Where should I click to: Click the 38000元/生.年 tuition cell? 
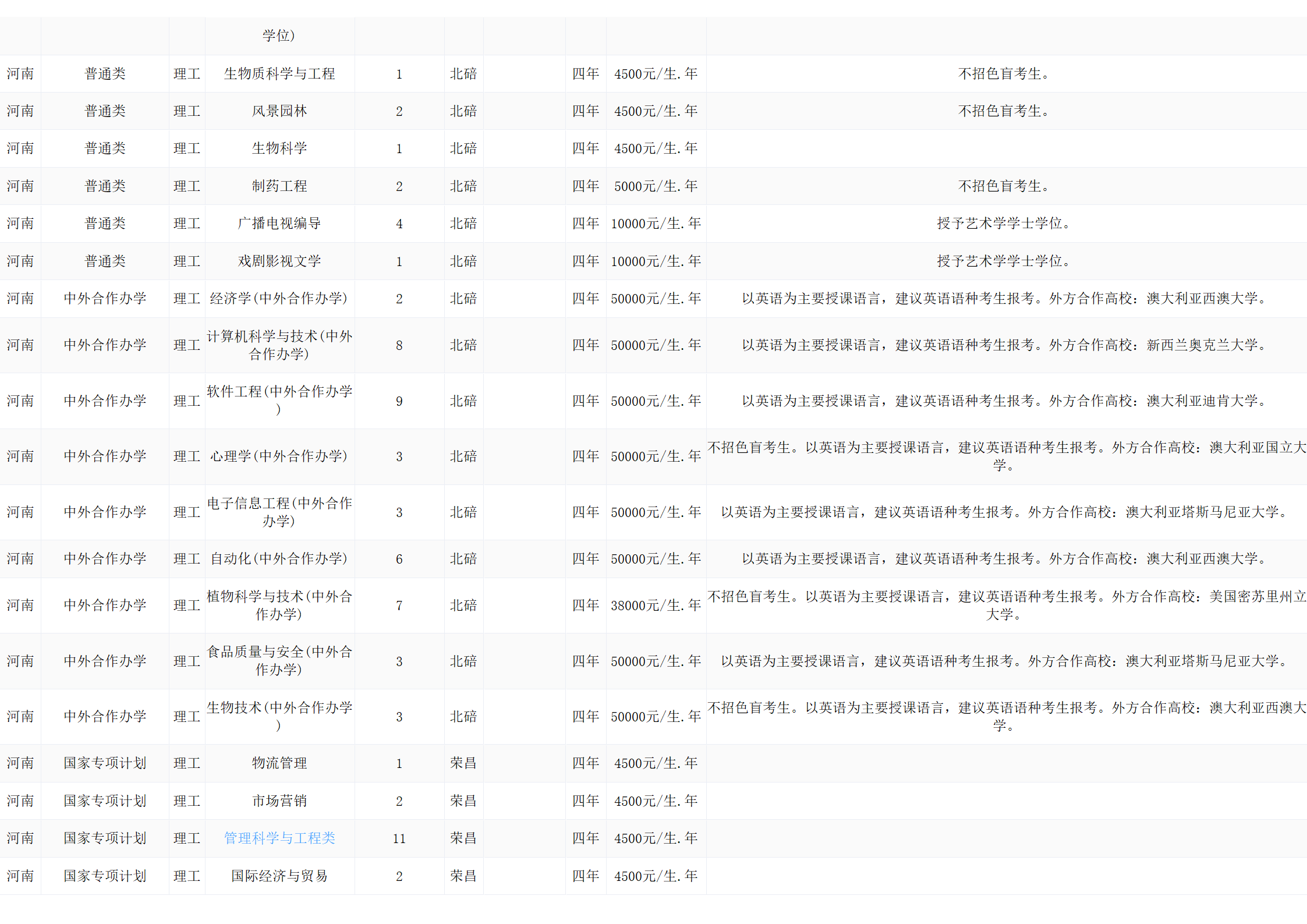coord(656,606)
